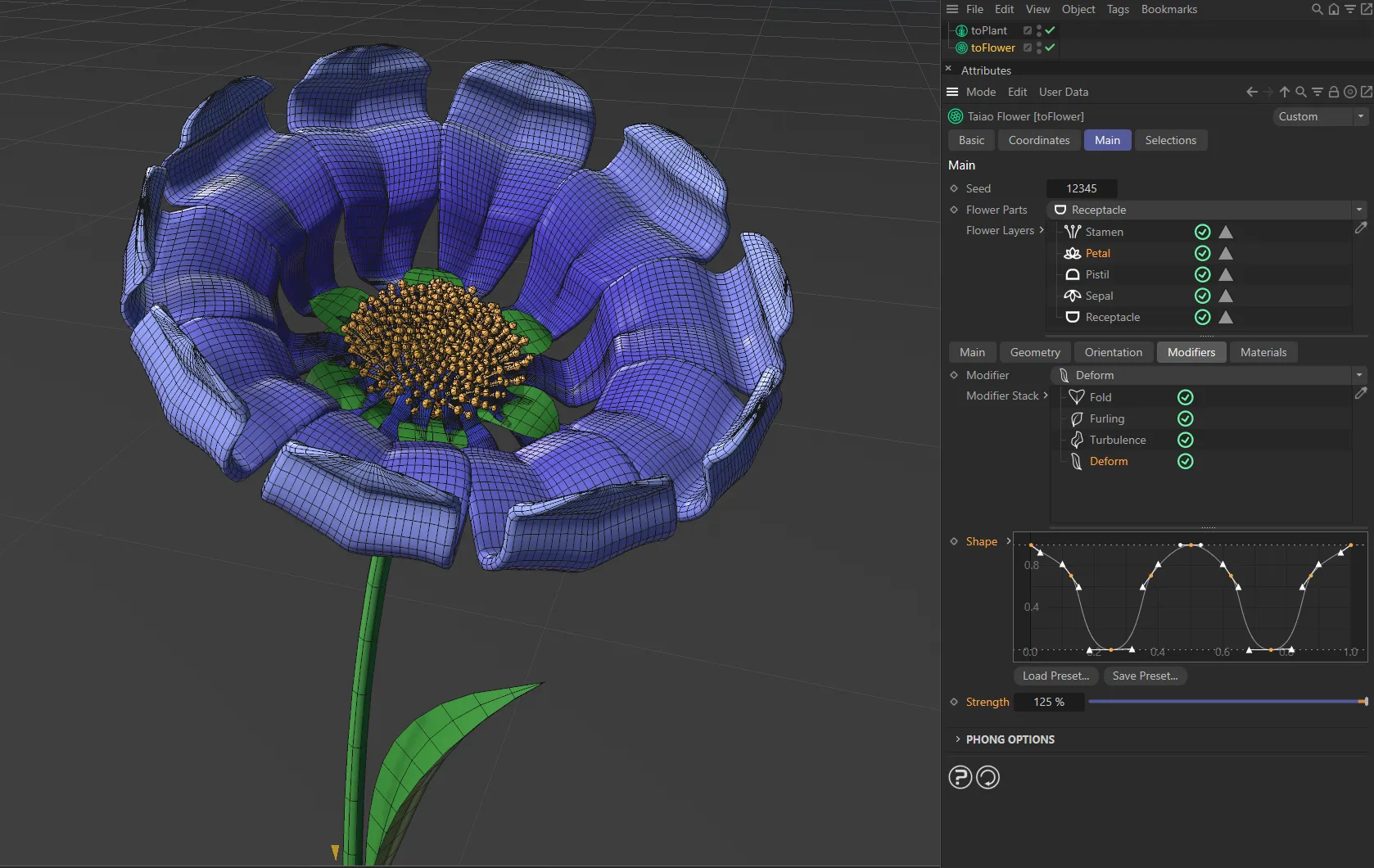
Task: Select the Stamen flower part icon
Action: [x=1073, y=232]
